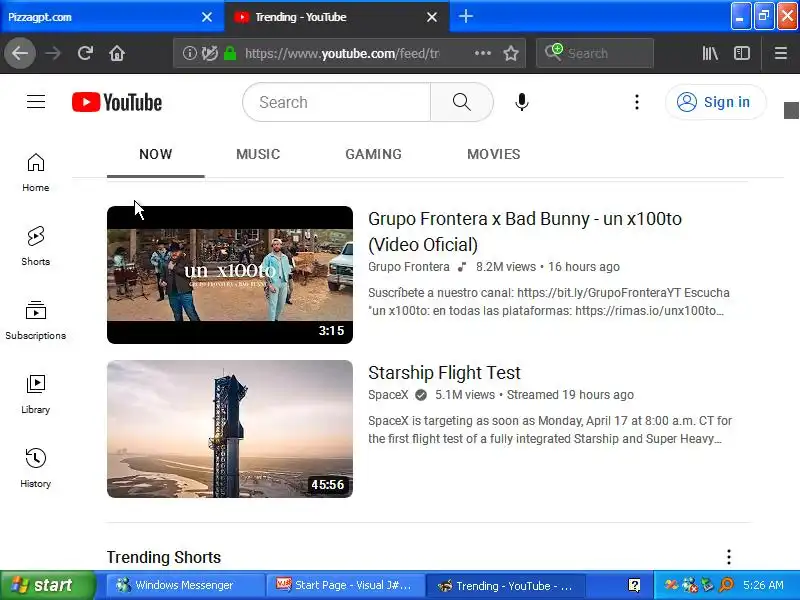Visit the Grupo Frontera channel link

[409, 267]
